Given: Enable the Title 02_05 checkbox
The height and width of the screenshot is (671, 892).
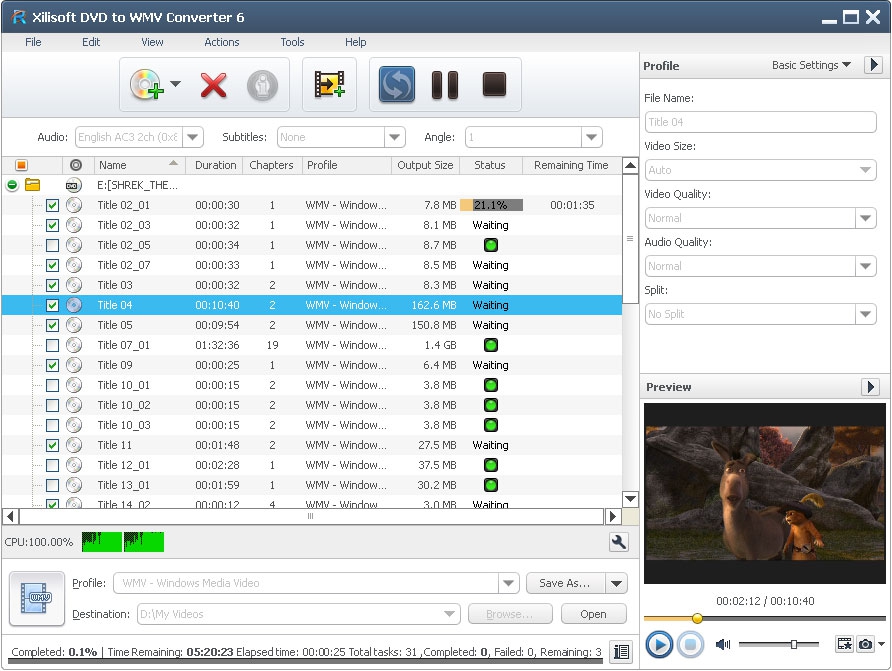Looking at the screenshot, I should pos(52,245).
